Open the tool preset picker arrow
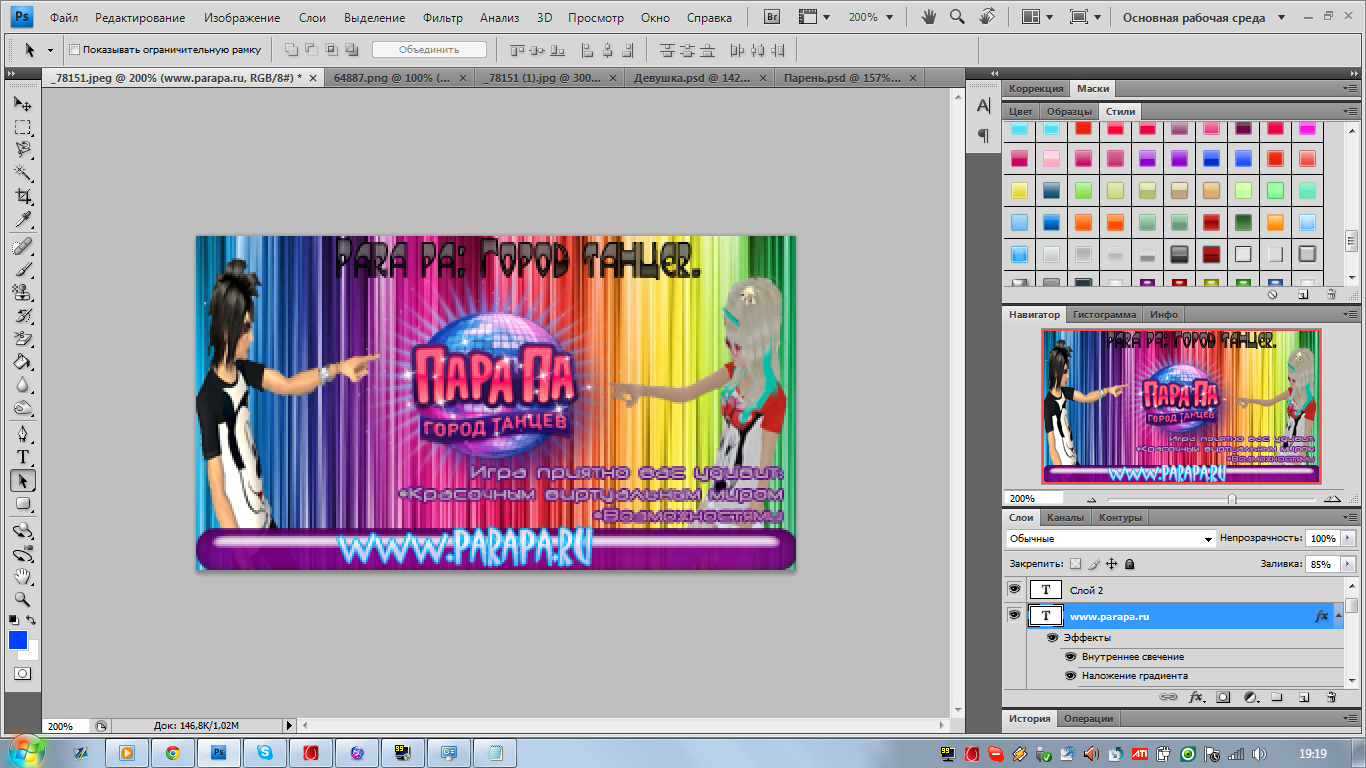The width and height of the screenshot is (1366, 768). click(50, 50)
